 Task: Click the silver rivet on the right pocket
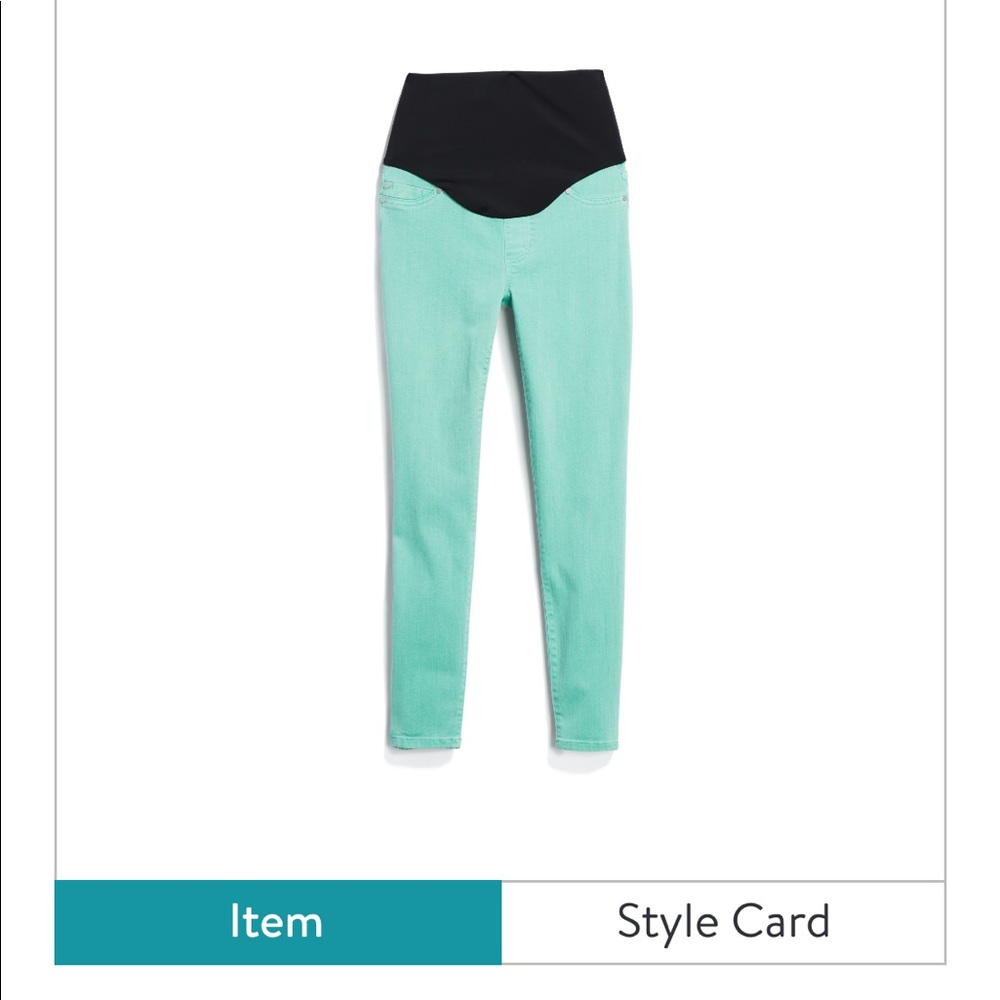click(624, 201)
